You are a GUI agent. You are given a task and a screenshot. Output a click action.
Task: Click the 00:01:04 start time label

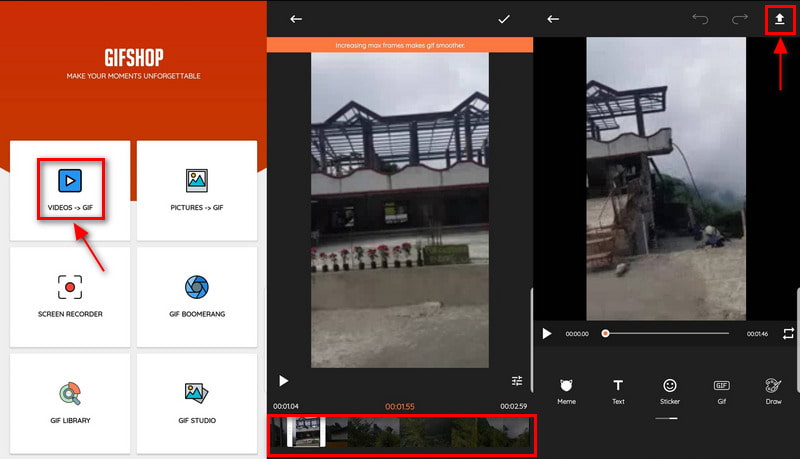tap(286, 406)
